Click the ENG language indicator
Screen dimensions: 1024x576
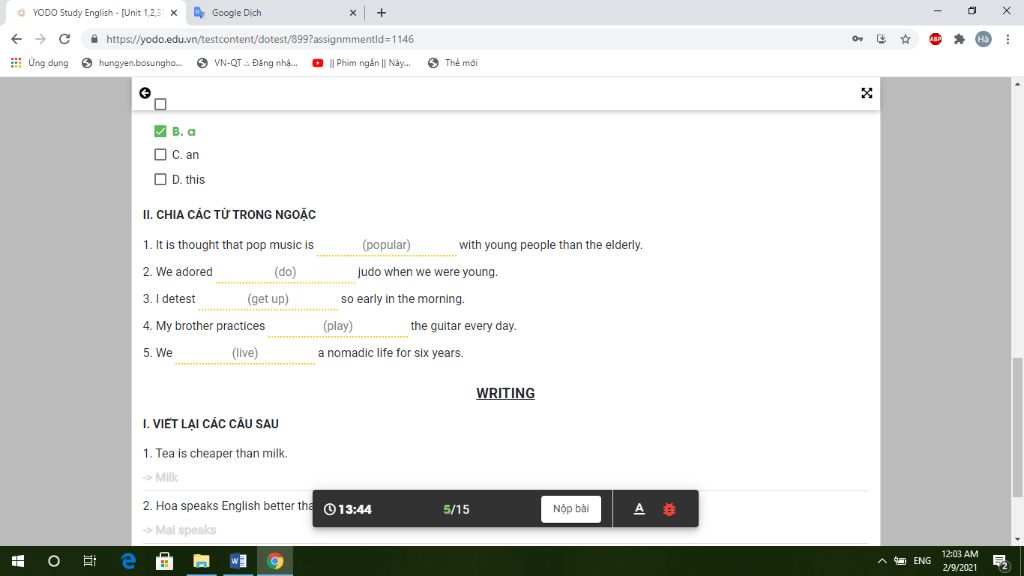coord(922,561)
